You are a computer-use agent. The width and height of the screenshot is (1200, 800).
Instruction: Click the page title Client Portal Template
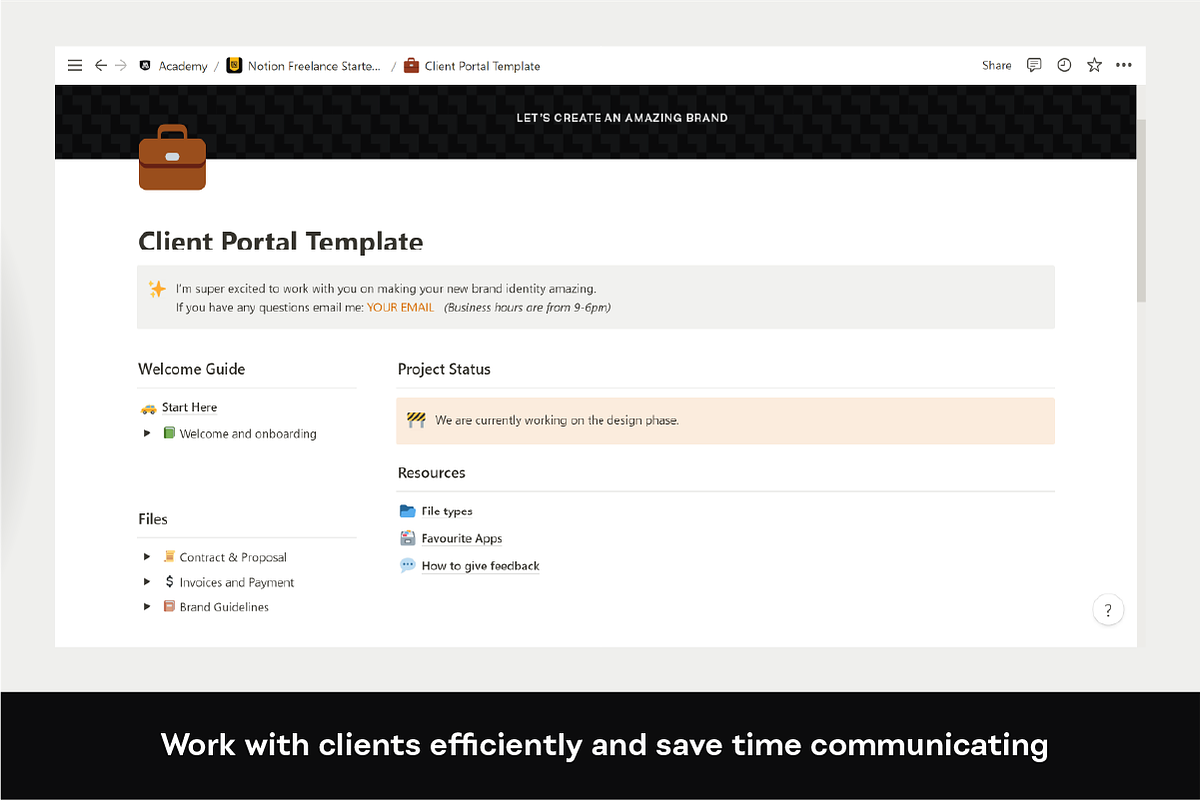[281, 241]
